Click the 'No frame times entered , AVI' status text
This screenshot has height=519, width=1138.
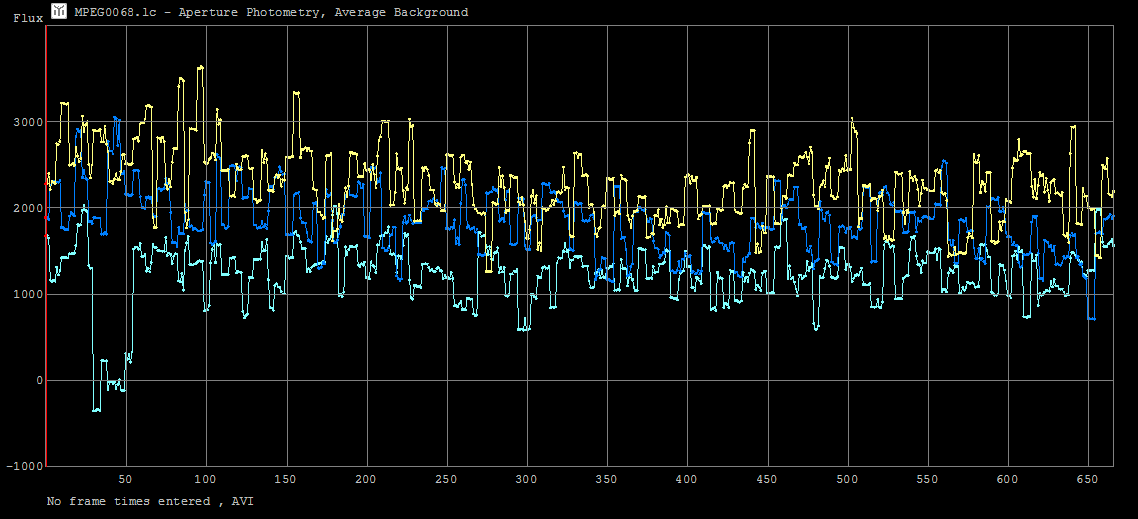tap(150, 501)
